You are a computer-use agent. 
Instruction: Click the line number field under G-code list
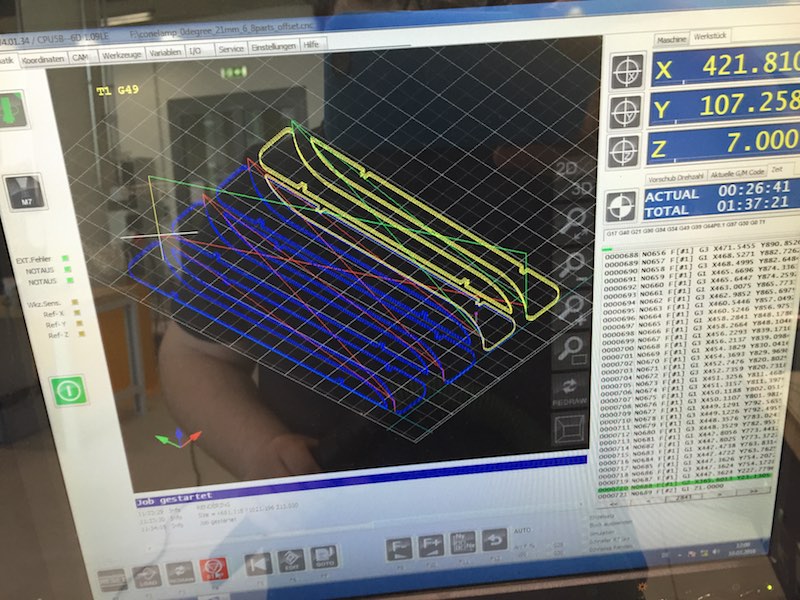[685, 497]
